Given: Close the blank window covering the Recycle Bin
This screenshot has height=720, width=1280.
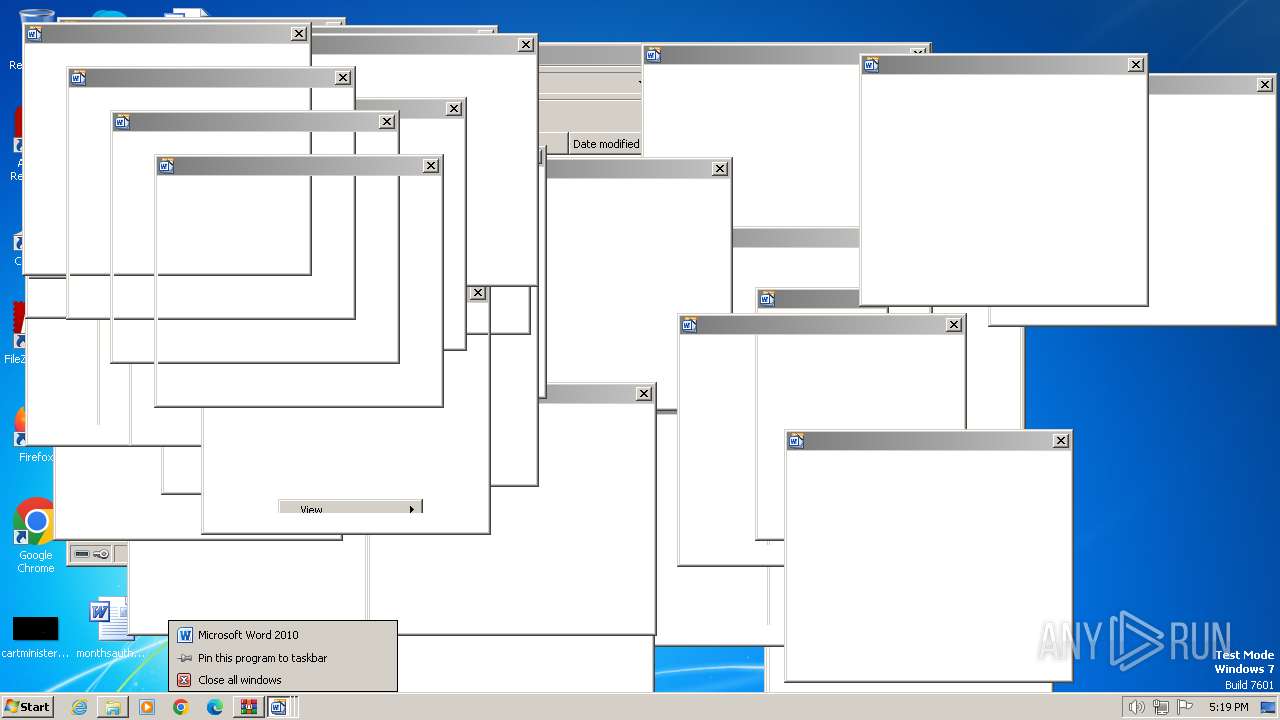Looking at the screenshot, I should (299, 34).
